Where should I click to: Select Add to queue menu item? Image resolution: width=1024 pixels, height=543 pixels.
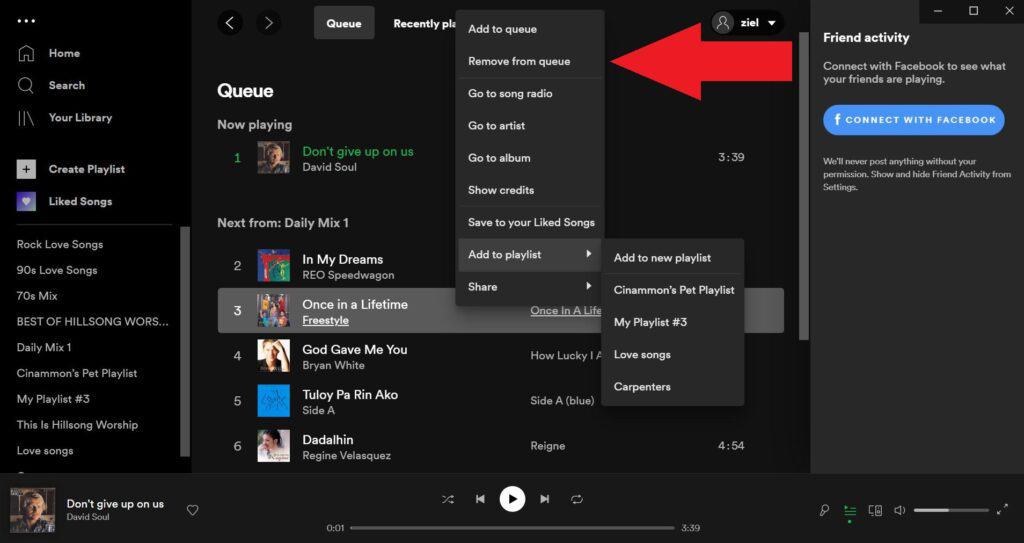coord(530,29)
